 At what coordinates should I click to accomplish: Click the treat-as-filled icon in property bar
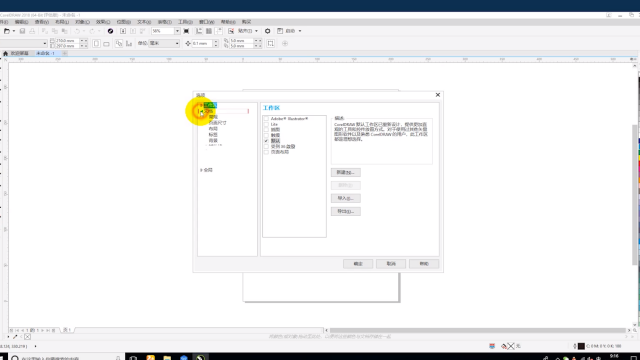(x=271, y=43)
